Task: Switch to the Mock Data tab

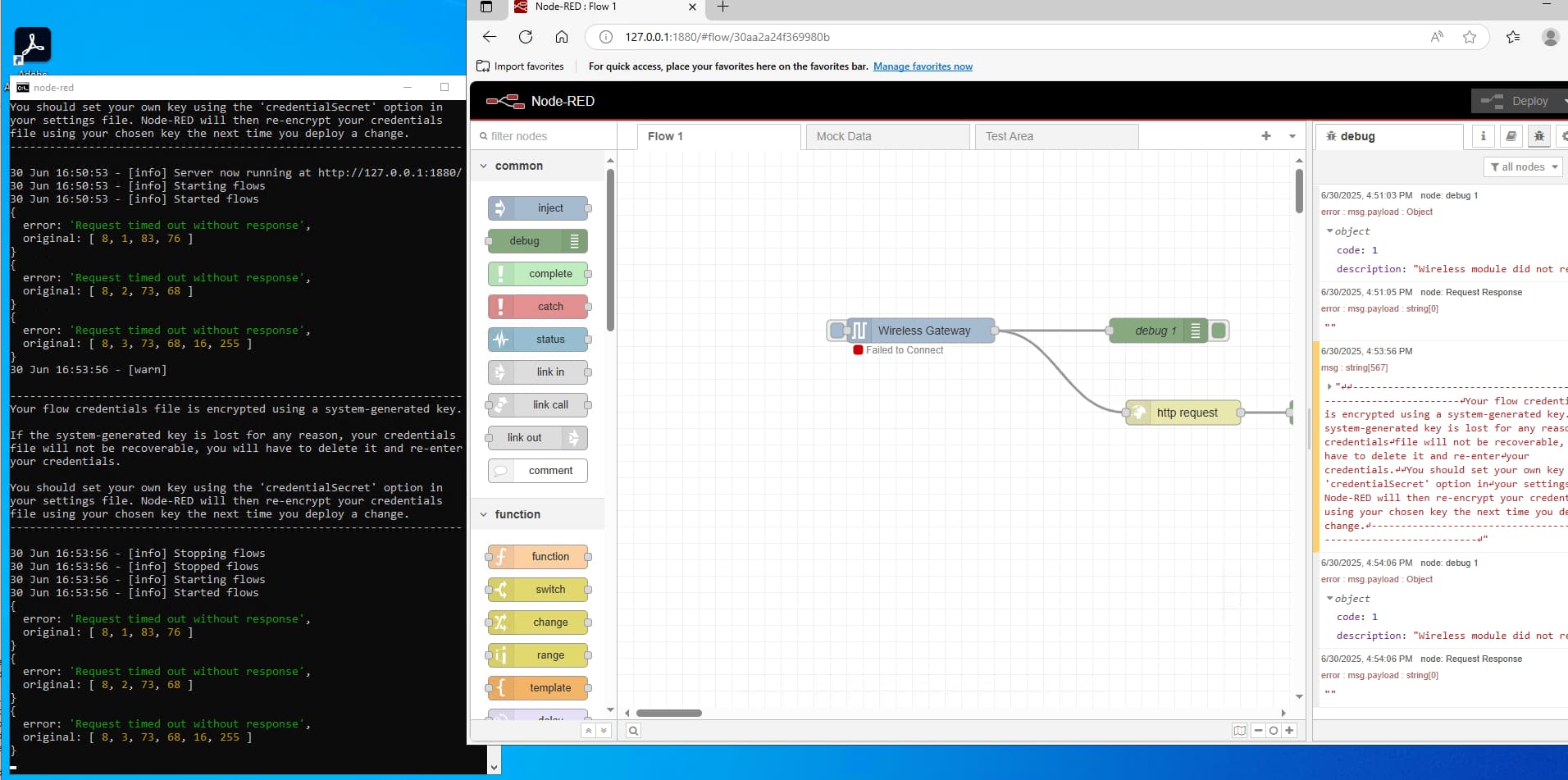Action: 887,136
